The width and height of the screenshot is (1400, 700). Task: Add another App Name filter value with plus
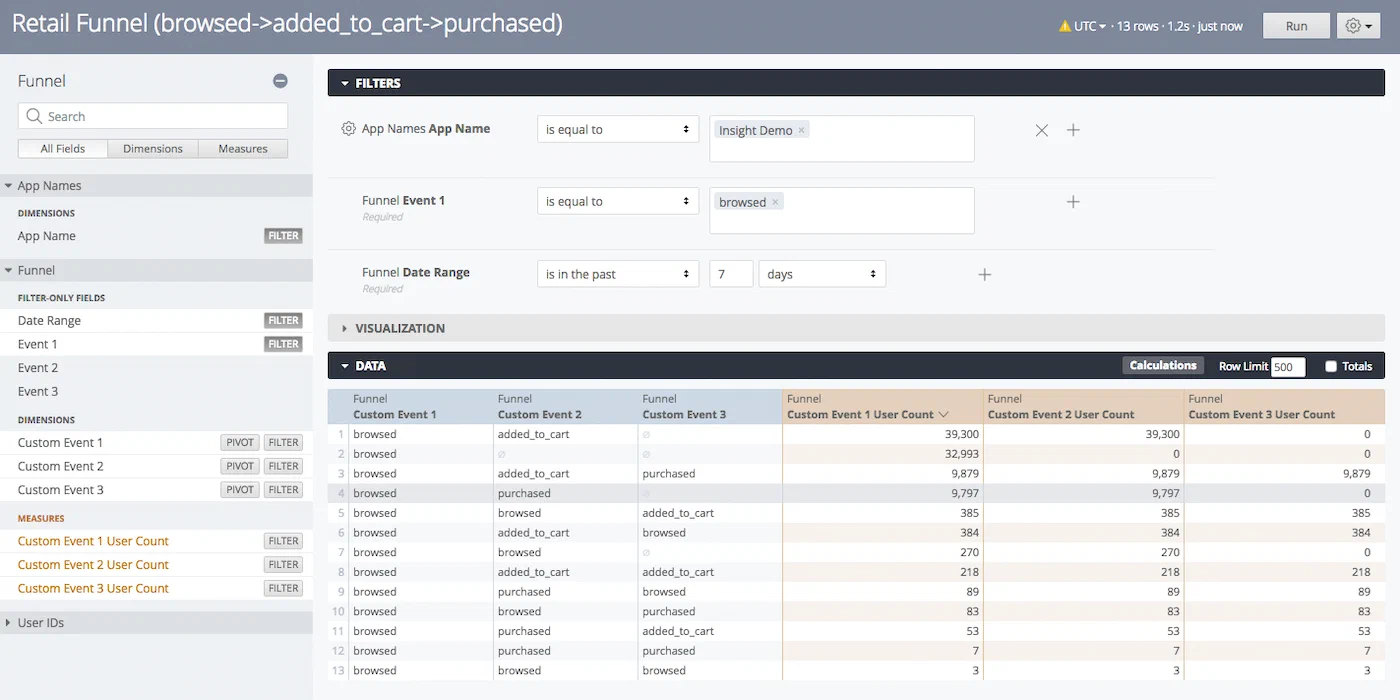(1073, 130)
